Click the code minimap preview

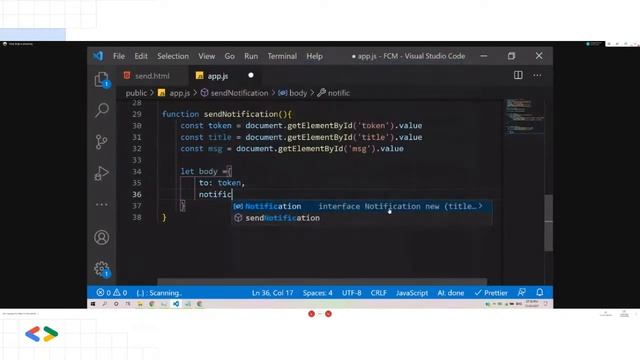point(524,116)
